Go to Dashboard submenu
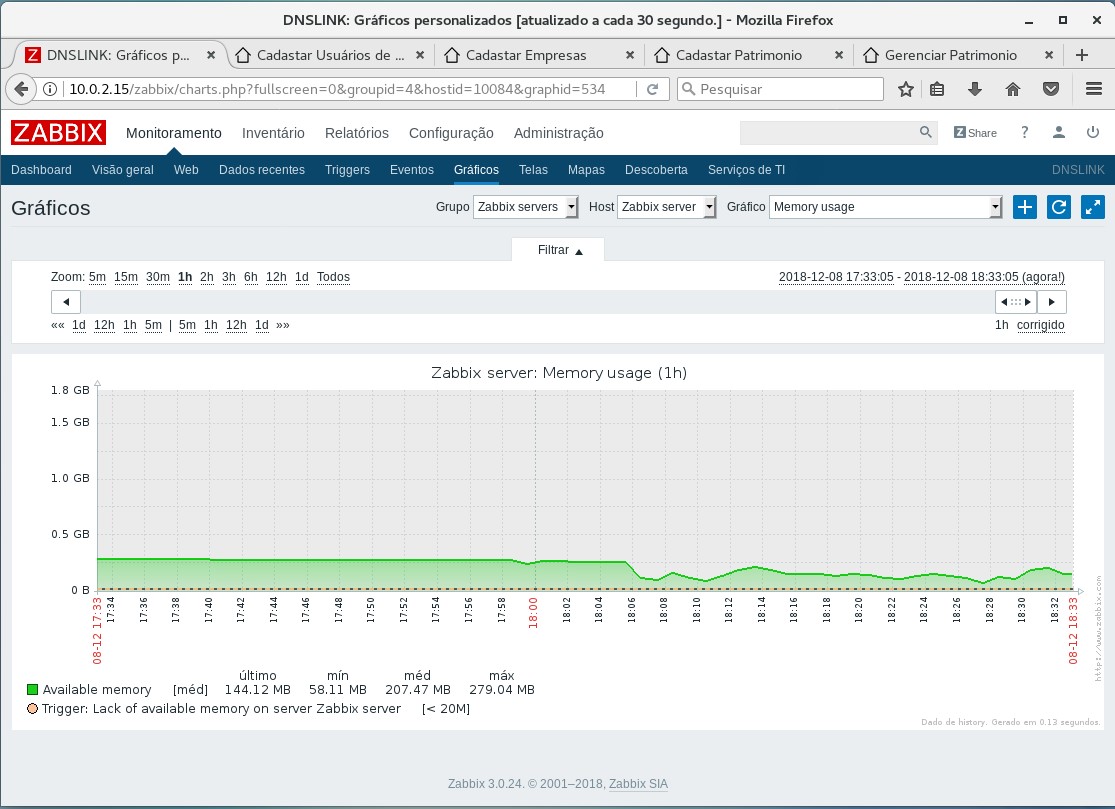The image size is (1115, 809). coord(41,170)
